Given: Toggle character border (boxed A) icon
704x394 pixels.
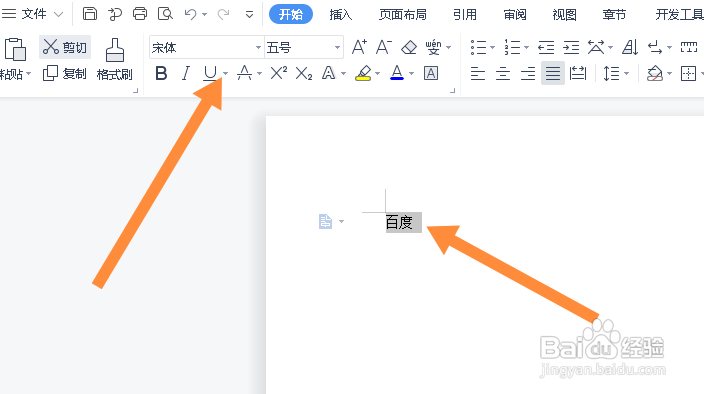Looking at the screenshot, I should point(431,73).
